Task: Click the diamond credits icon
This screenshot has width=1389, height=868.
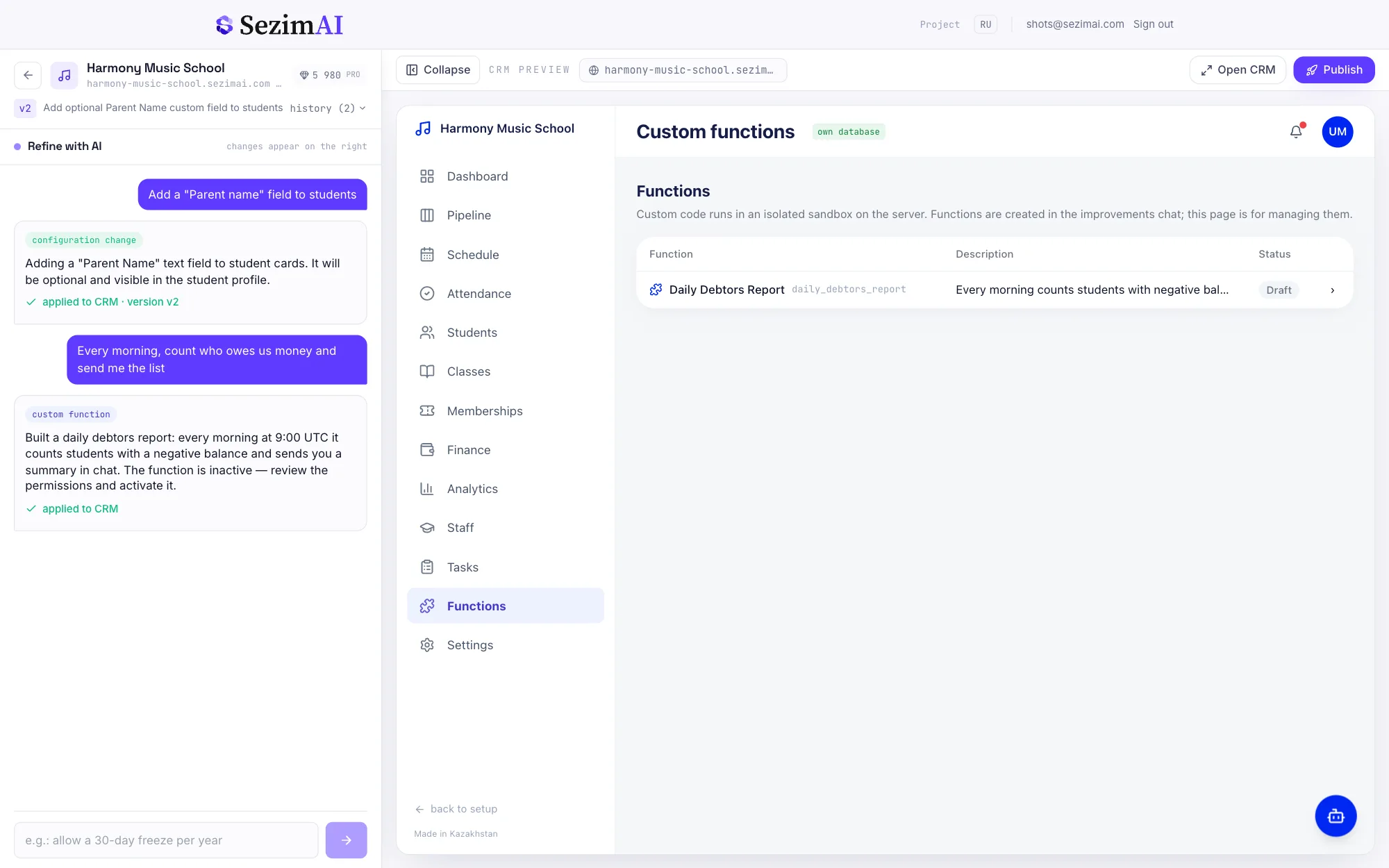Action: click(303, 75)
